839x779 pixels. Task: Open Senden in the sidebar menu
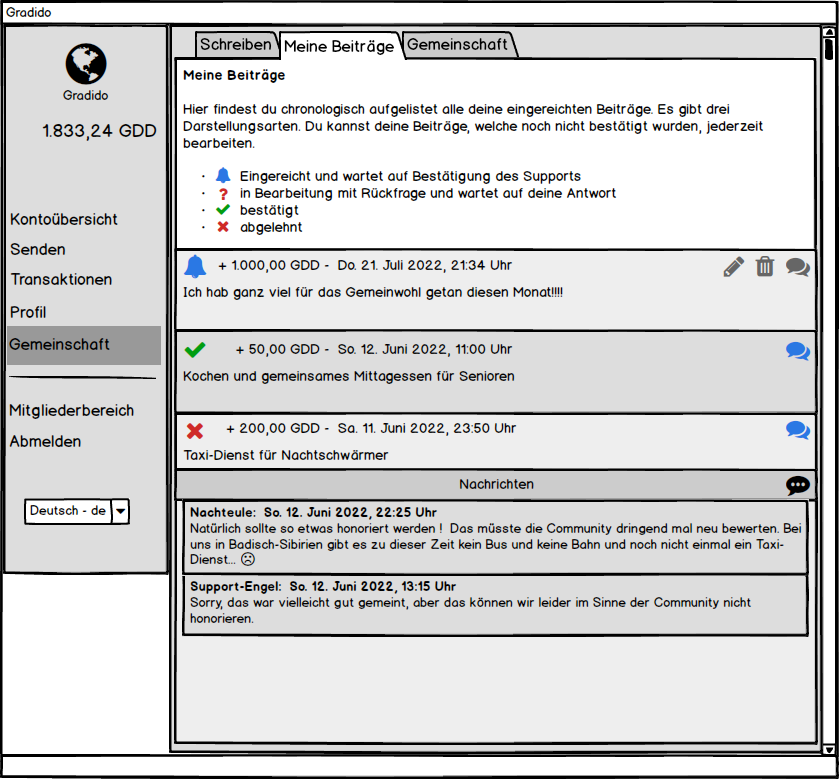coord(38,249)
